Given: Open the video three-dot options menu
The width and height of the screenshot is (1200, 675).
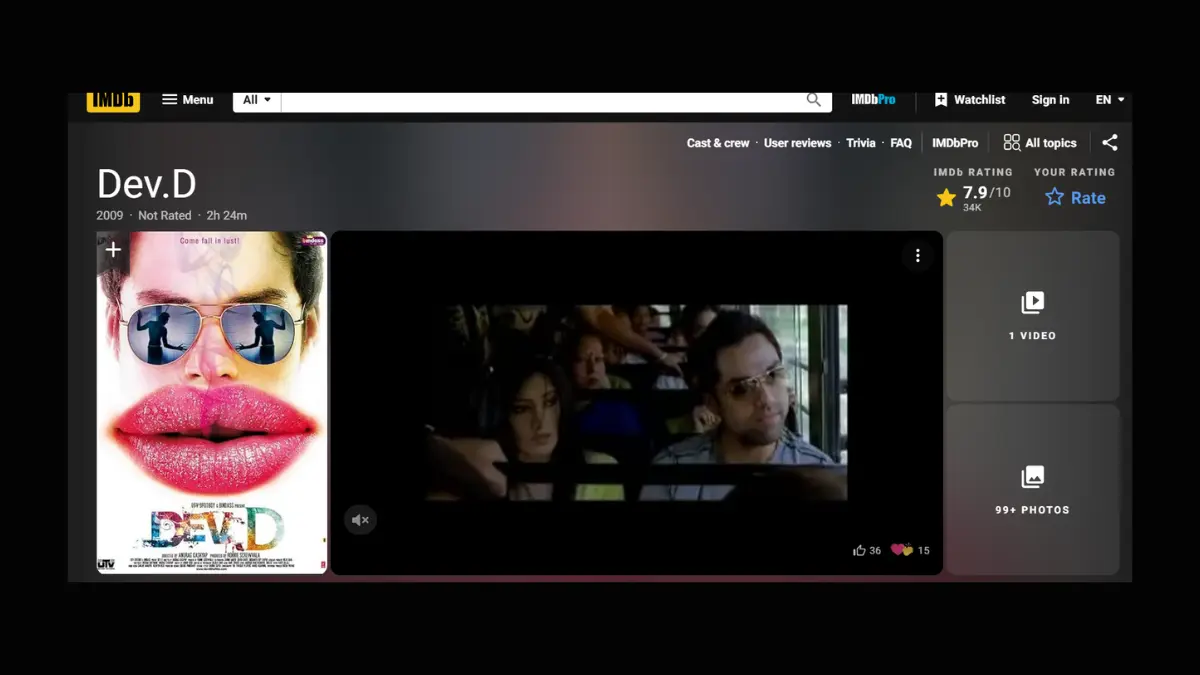Looking at the screenshot, I should click(917, 256).
